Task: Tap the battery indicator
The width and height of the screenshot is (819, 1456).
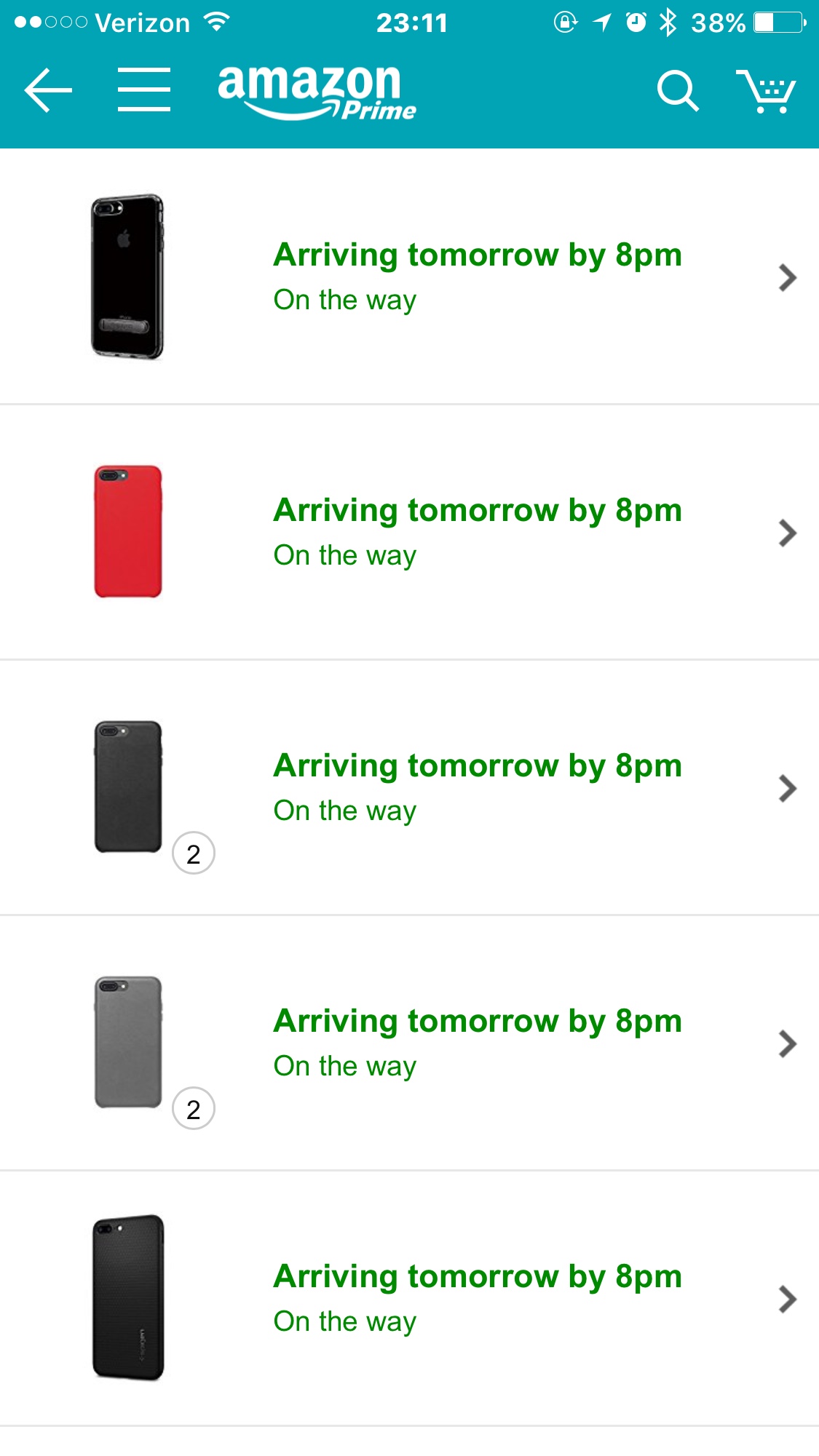Action: (780, 23)
